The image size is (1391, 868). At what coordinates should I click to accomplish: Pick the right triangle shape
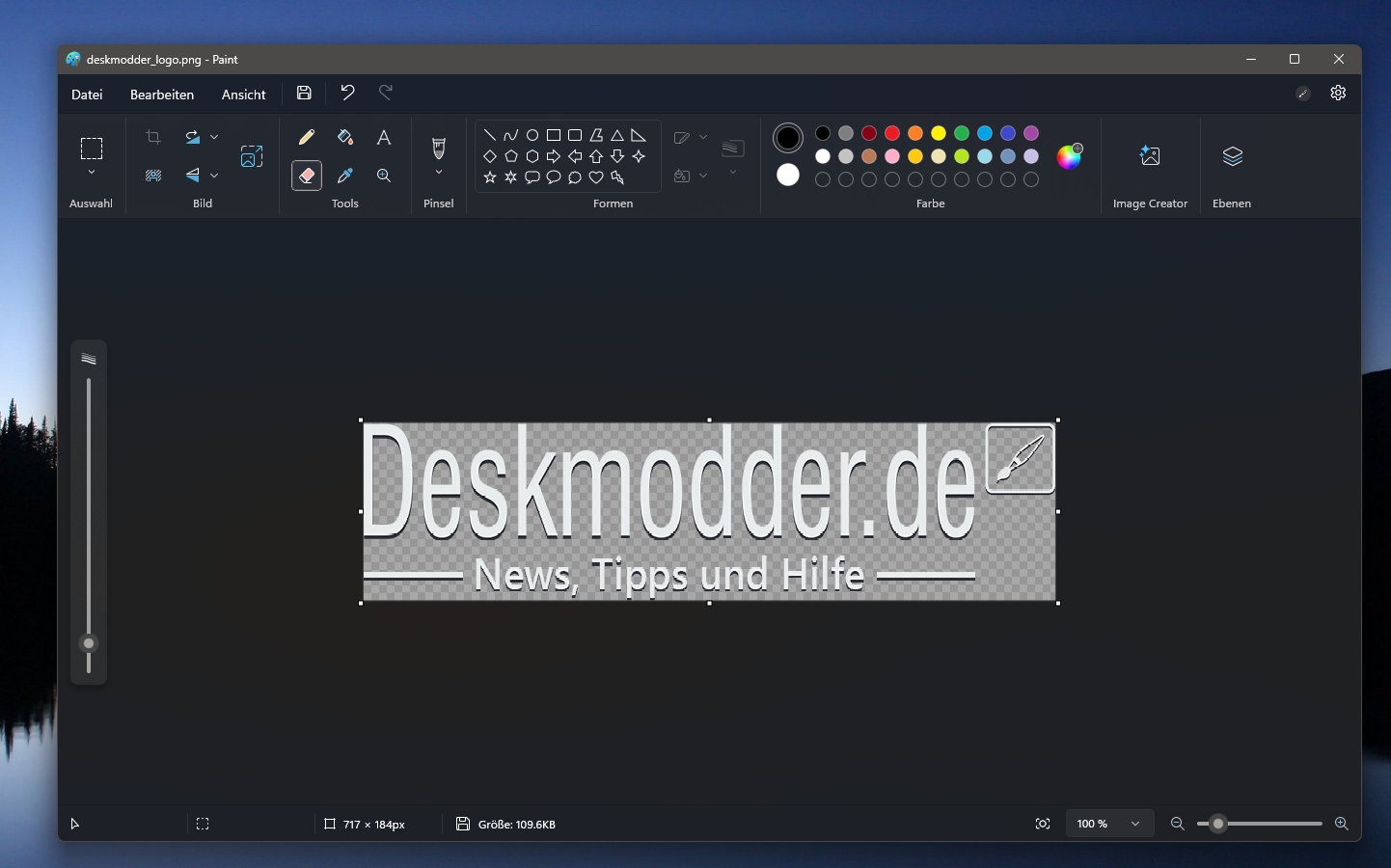tap(639, 135)
